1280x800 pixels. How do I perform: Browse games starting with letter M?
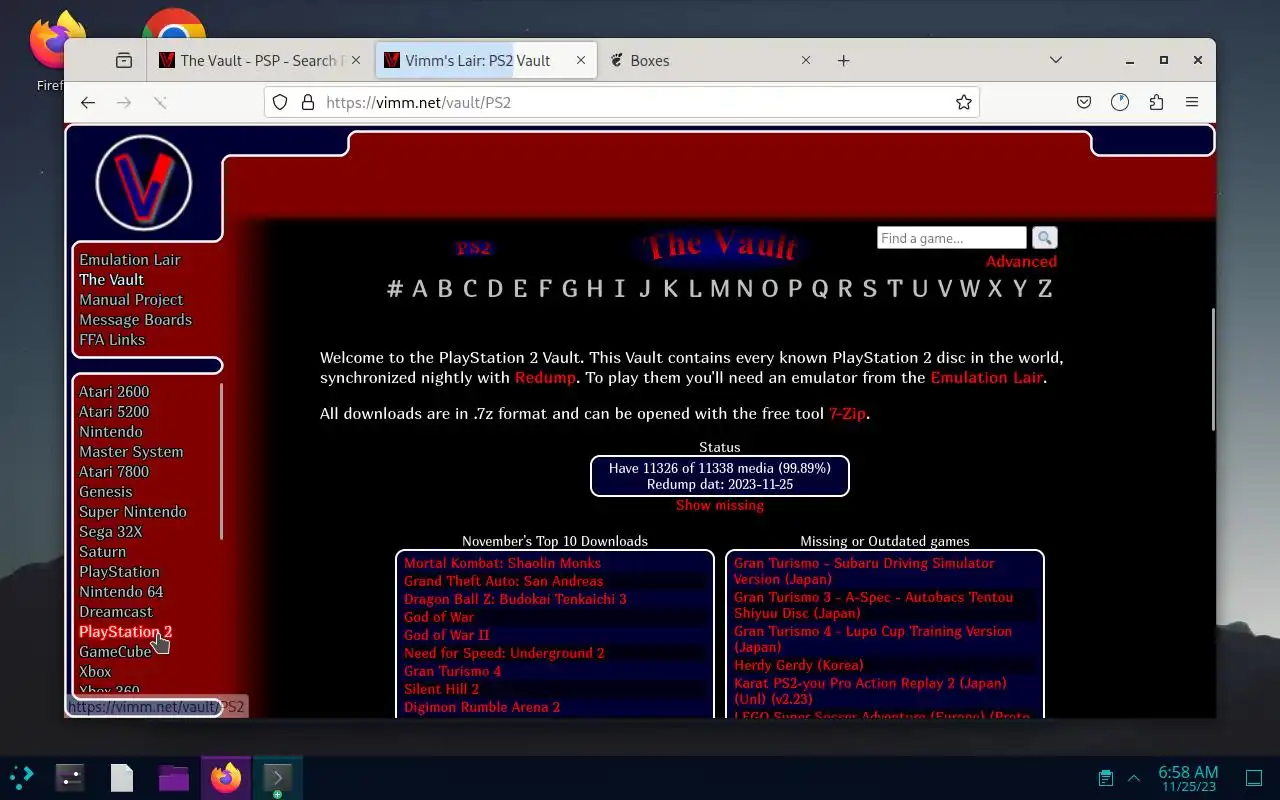(720, 288)
